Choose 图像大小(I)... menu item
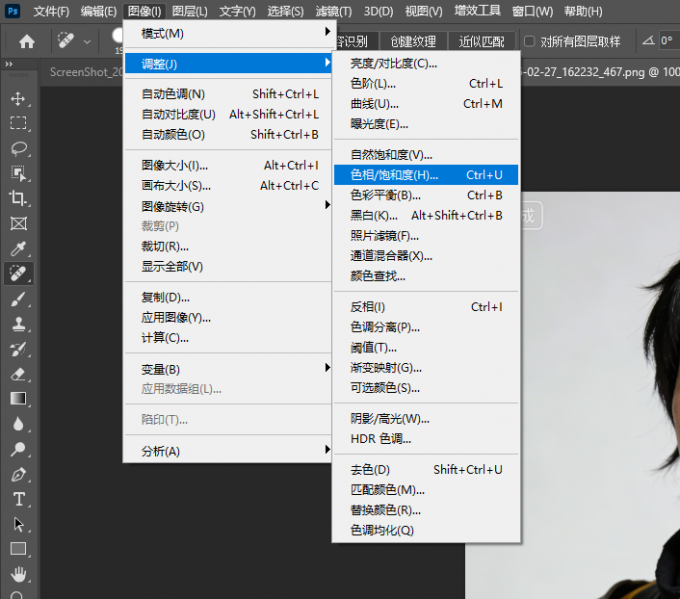 (x=228, y=165)
